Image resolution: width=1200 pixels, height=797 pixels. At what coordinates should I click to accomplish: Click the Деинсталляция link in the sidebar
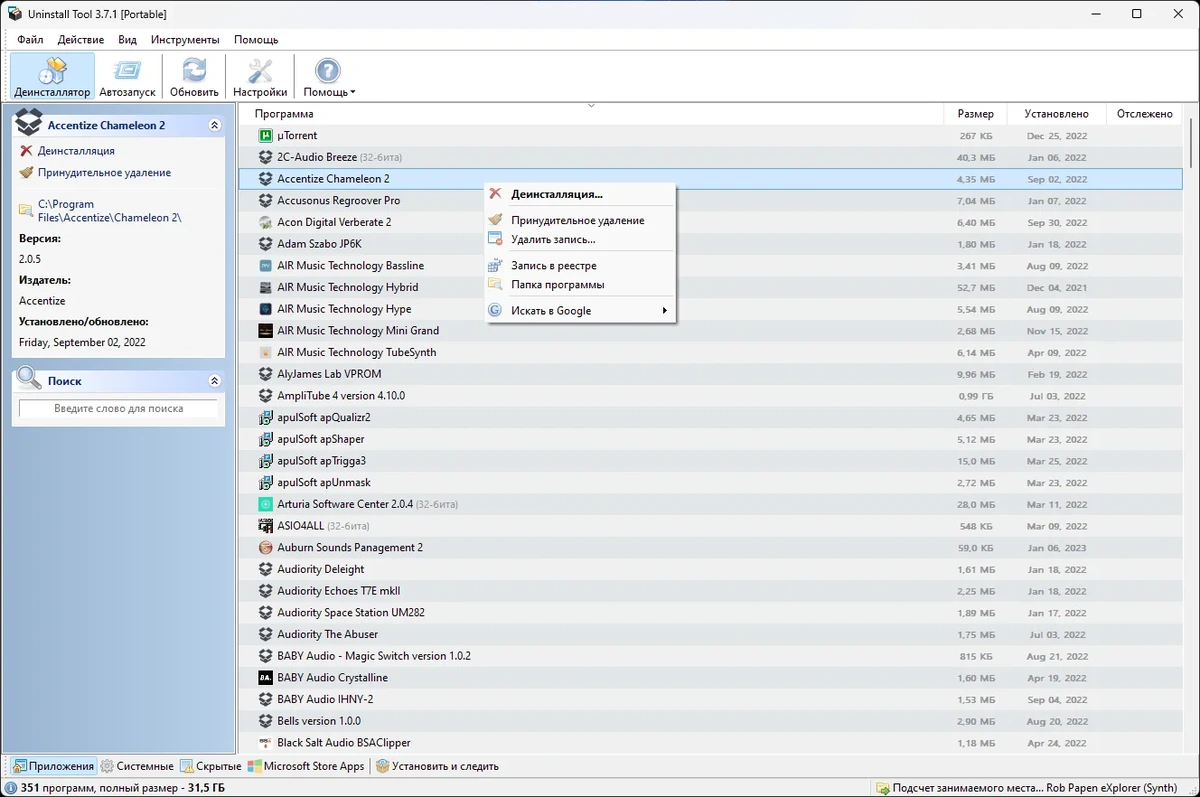coord(76,151)
